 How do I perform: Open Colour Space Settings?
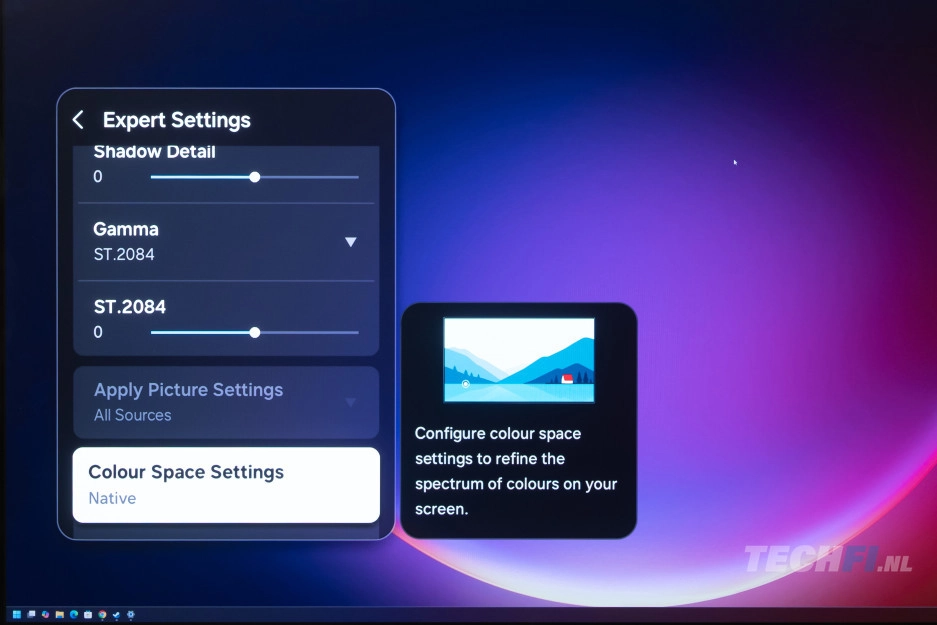[226, 485]
